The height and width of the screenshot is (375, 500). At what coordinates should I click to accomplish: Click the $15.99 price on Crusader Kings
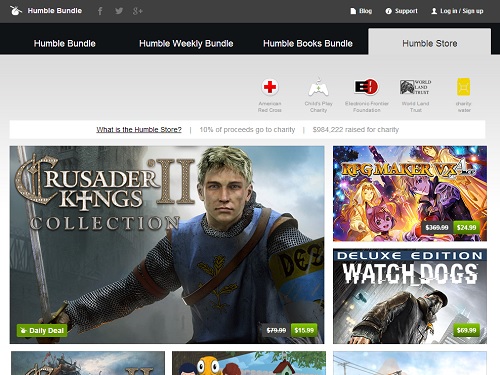click(304, 330)
